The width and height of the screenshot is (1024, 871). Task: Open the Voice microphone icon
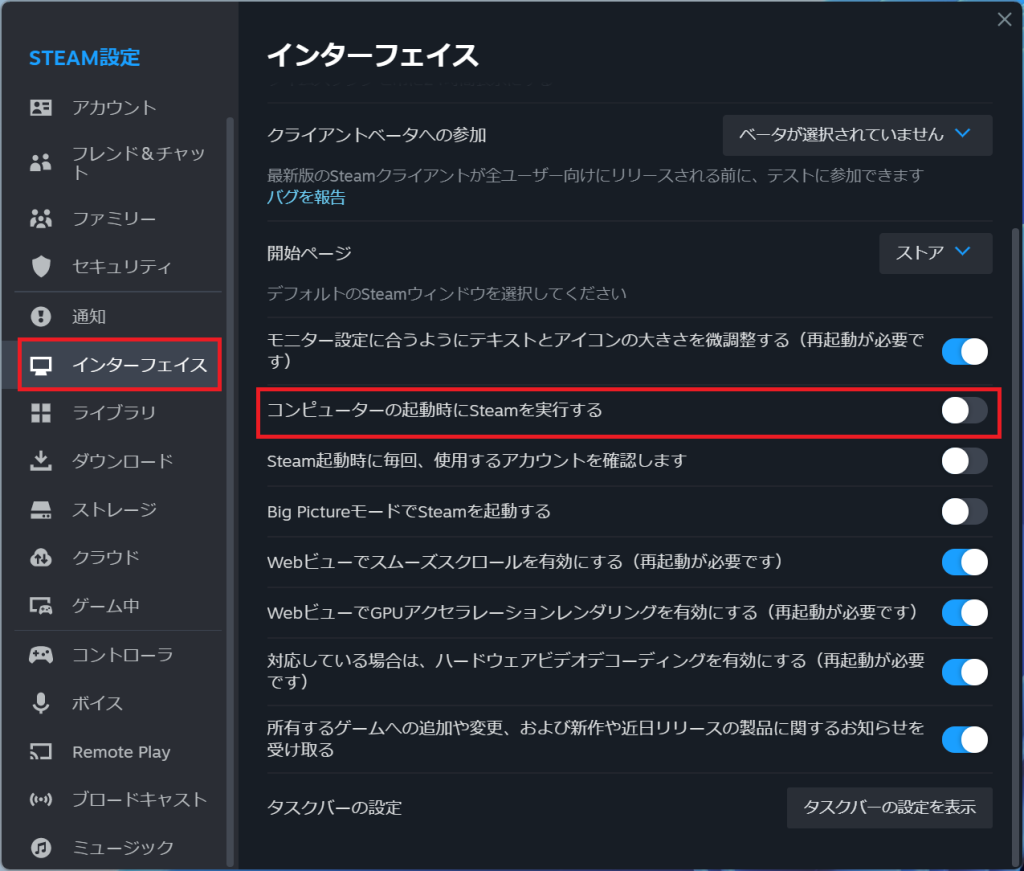pyautogui.click(x=41, y=703)
